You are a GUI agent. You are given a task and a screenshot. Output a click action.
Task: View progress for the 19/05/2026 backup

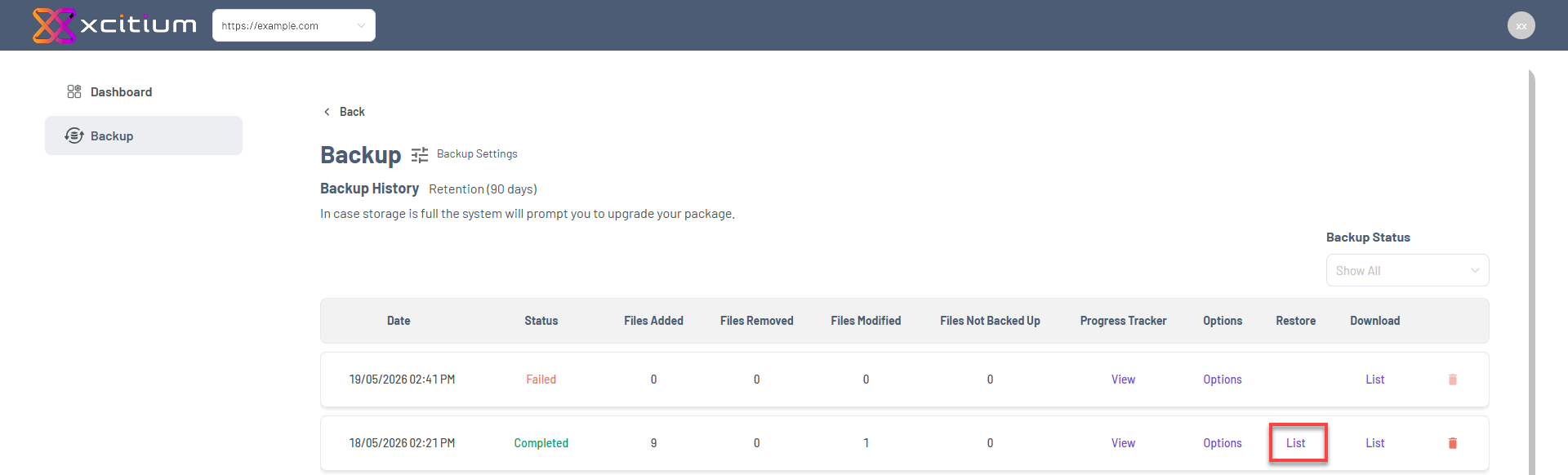1123,380
